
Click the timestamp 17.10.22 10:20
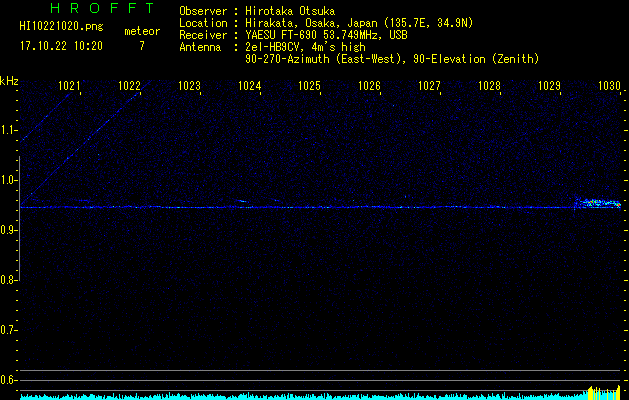61,46
